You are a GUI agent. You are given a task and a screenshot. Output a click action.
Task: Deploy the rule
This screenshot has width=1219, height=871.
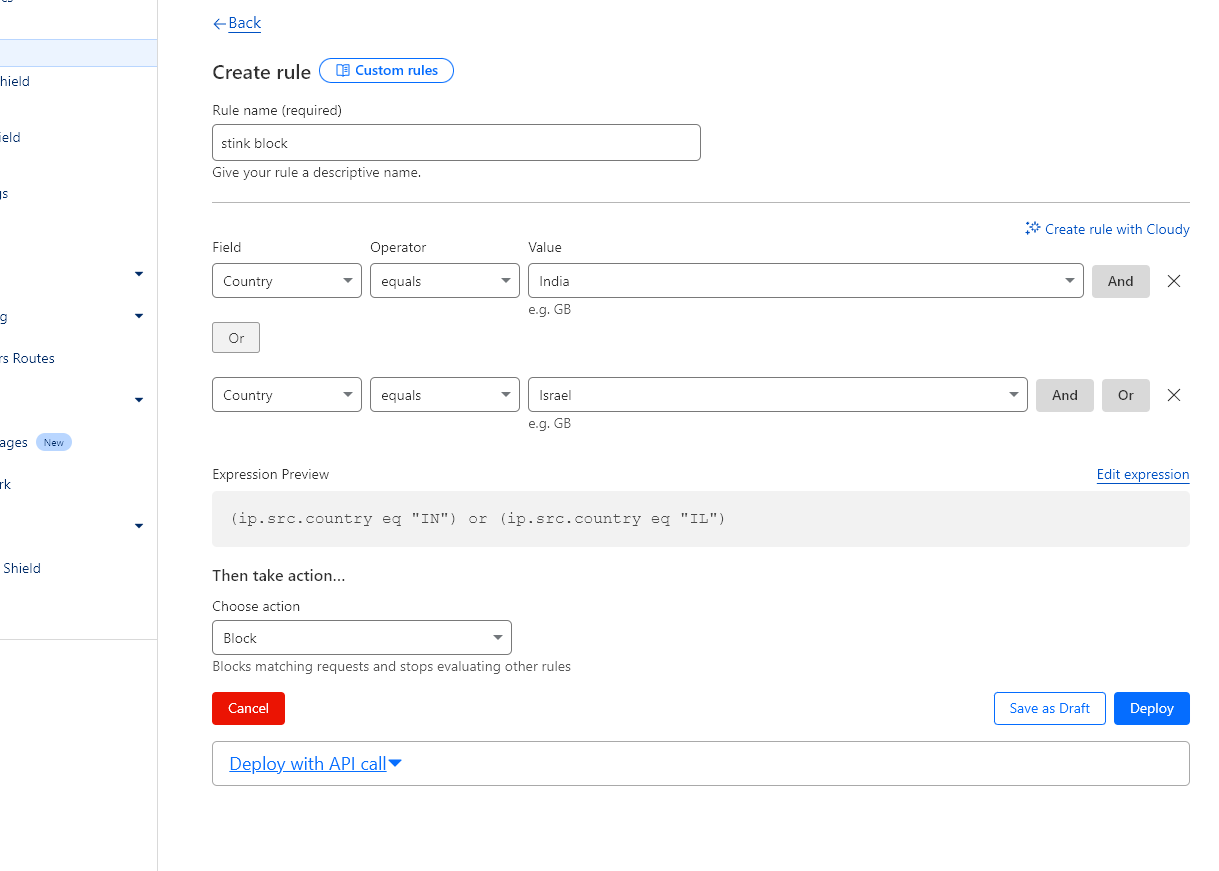tap(1152, 708)
